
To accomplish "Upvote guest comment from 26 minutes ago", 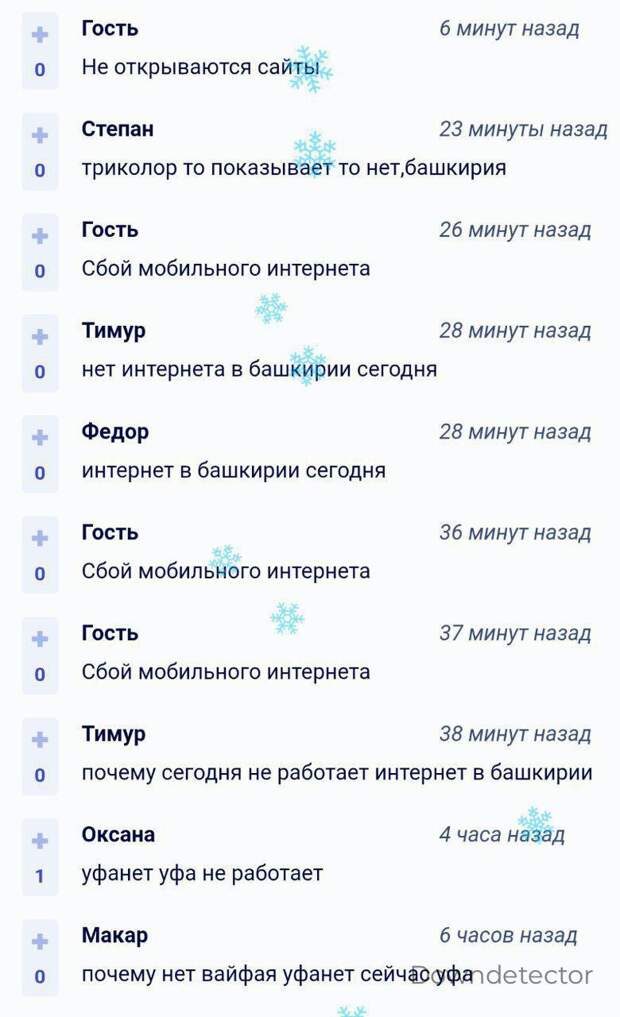I will pyautogui.click(x=40, y=236).
